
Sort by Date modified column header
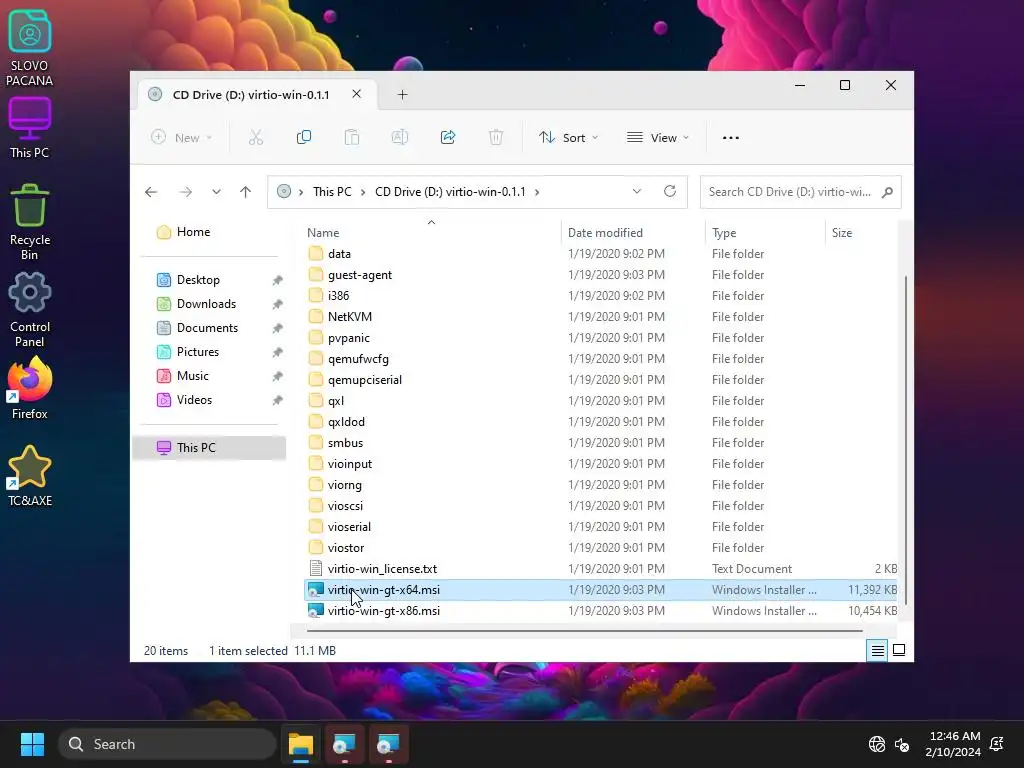tap(632, 232)
